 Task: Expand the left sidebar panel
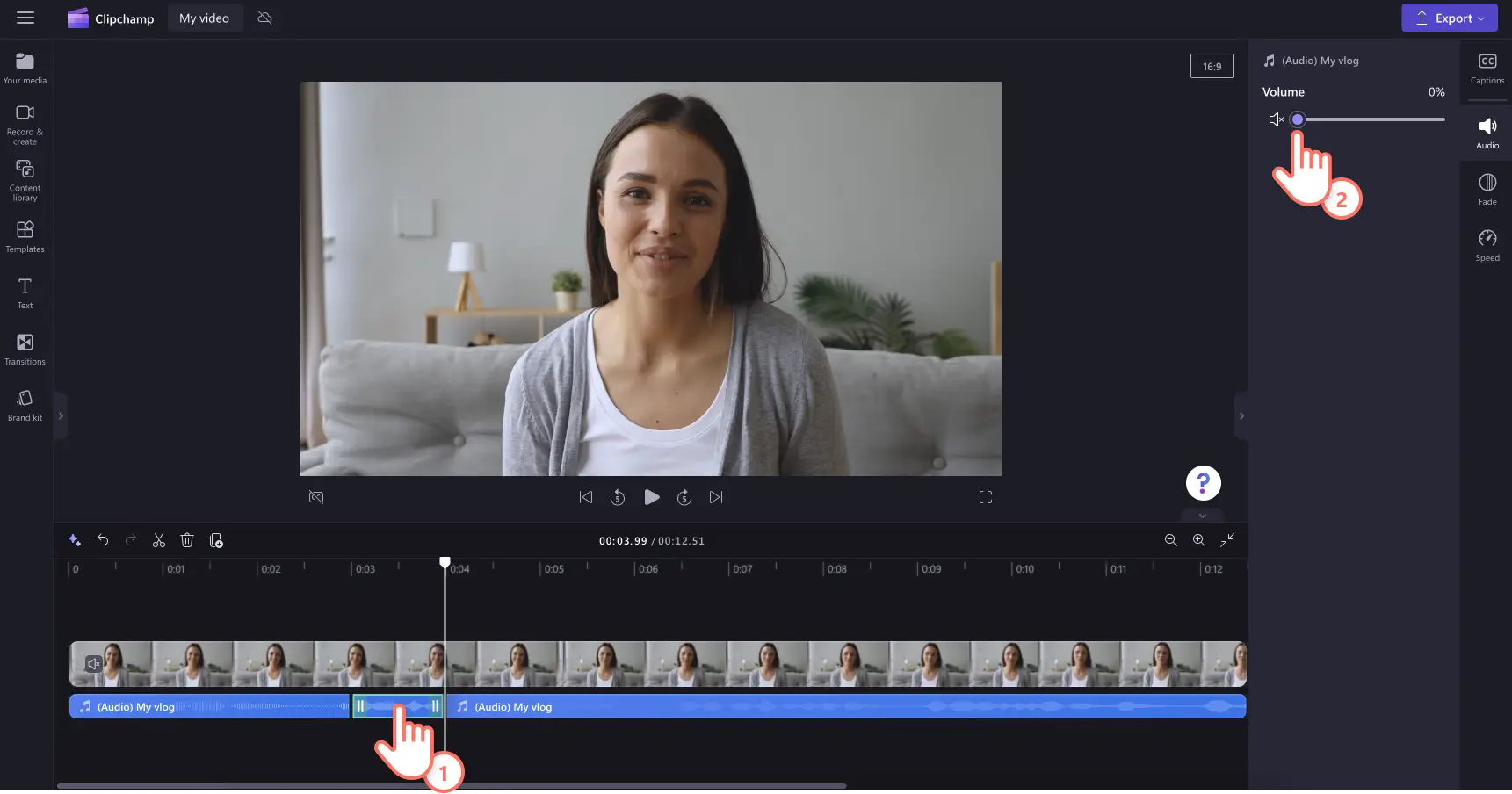pos(61,415)
